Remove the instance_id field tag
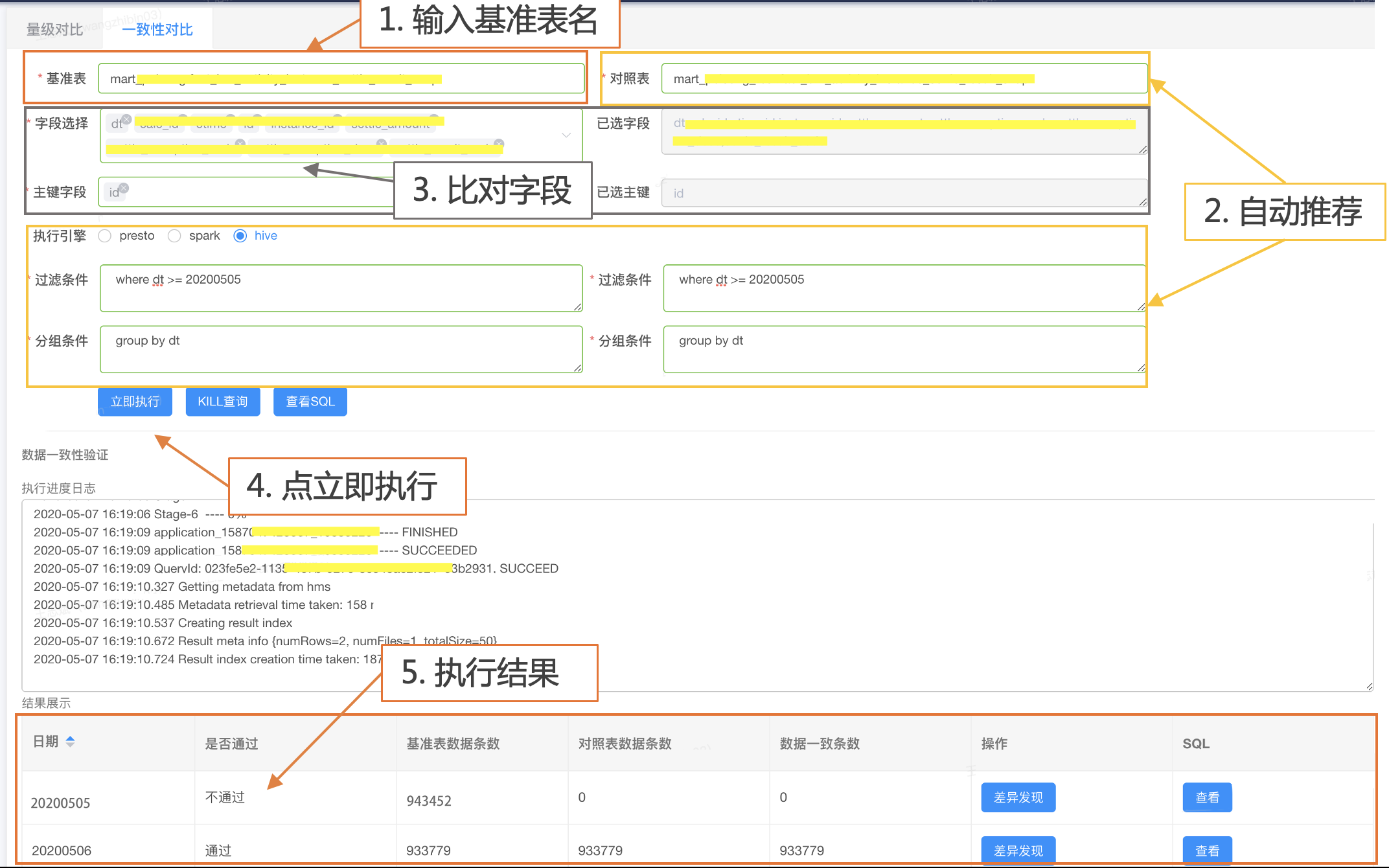This screenshot has width=1389, height=868. tap(338, 119)
